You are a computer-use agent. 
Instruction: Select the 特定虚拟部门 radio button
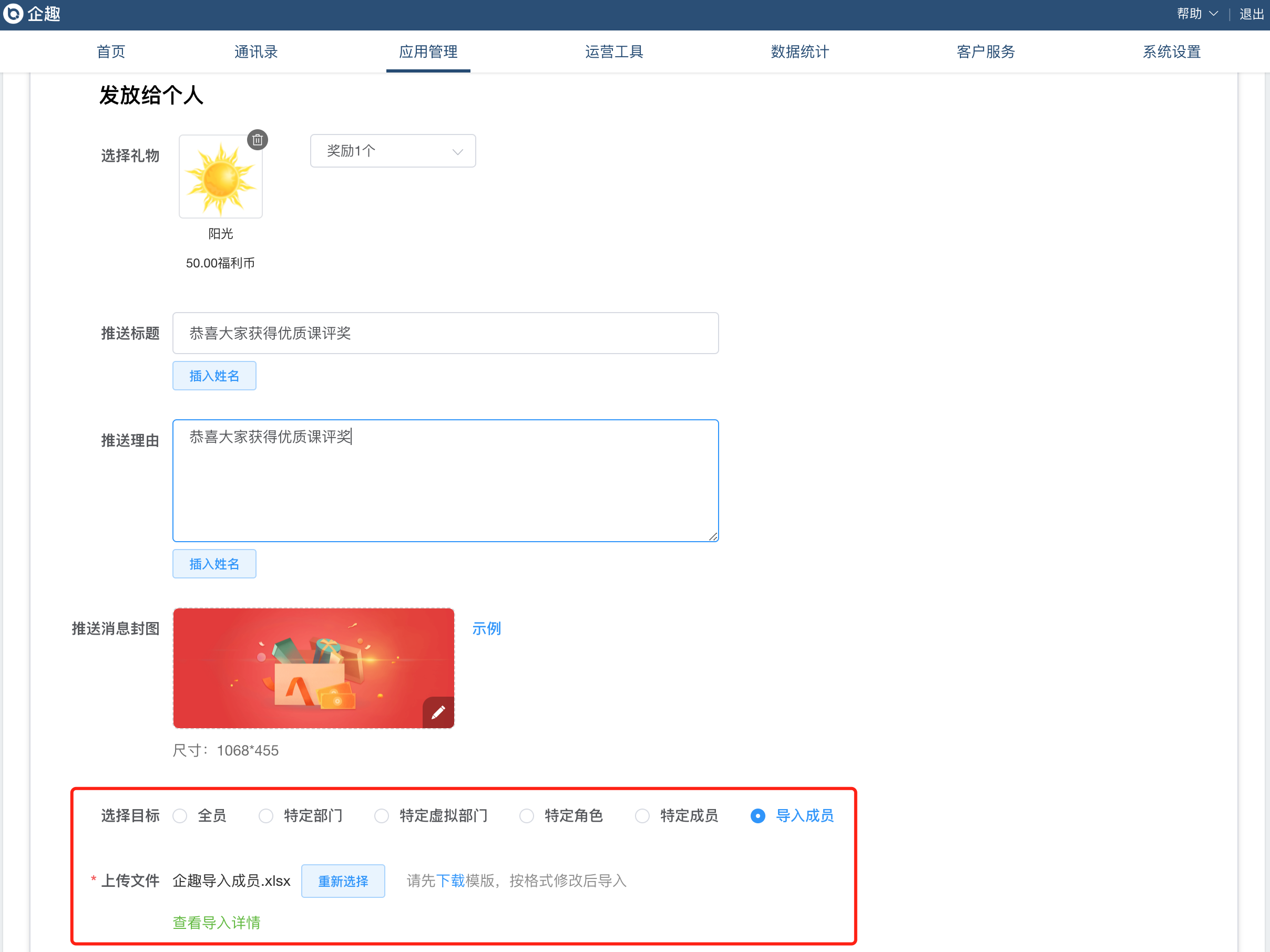(x=382, y=815)
